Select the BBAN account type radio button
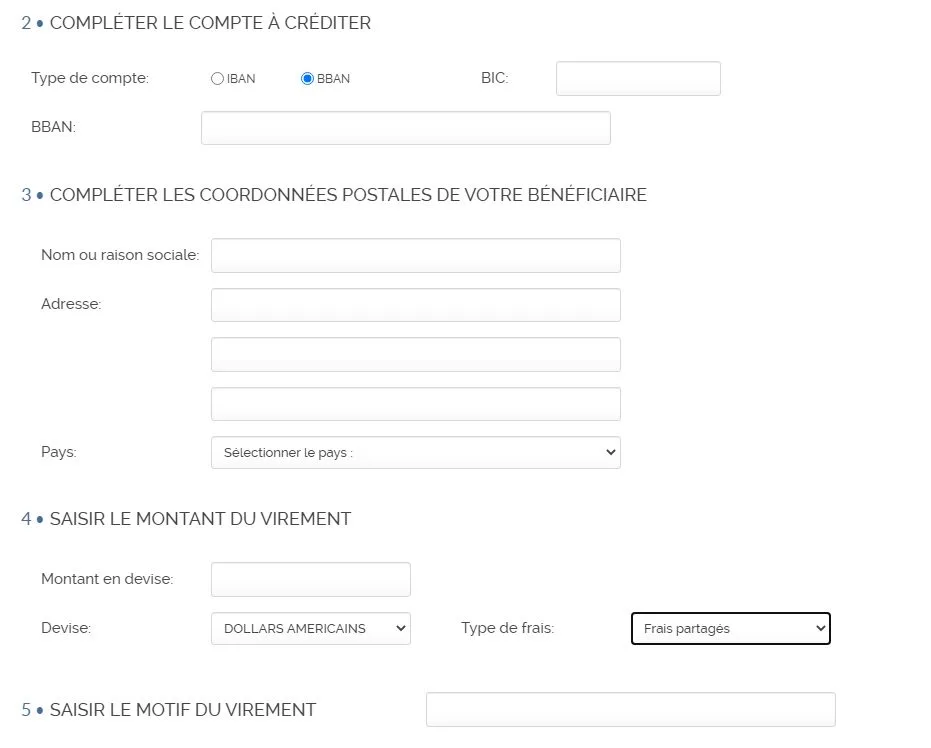 (307, 79)
